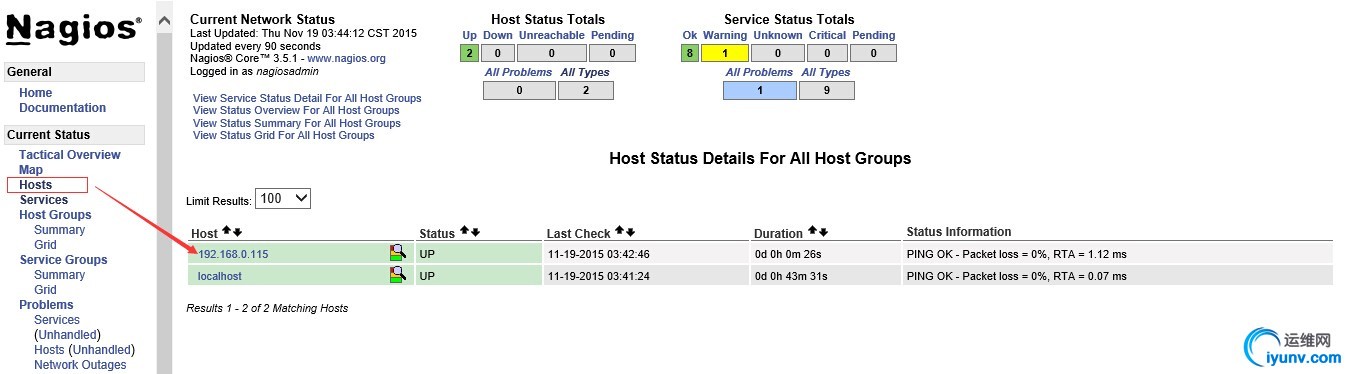Click the green Up host count
Image resolution: width=1347 pixels, height=374 pixels.
pos(470,53)
